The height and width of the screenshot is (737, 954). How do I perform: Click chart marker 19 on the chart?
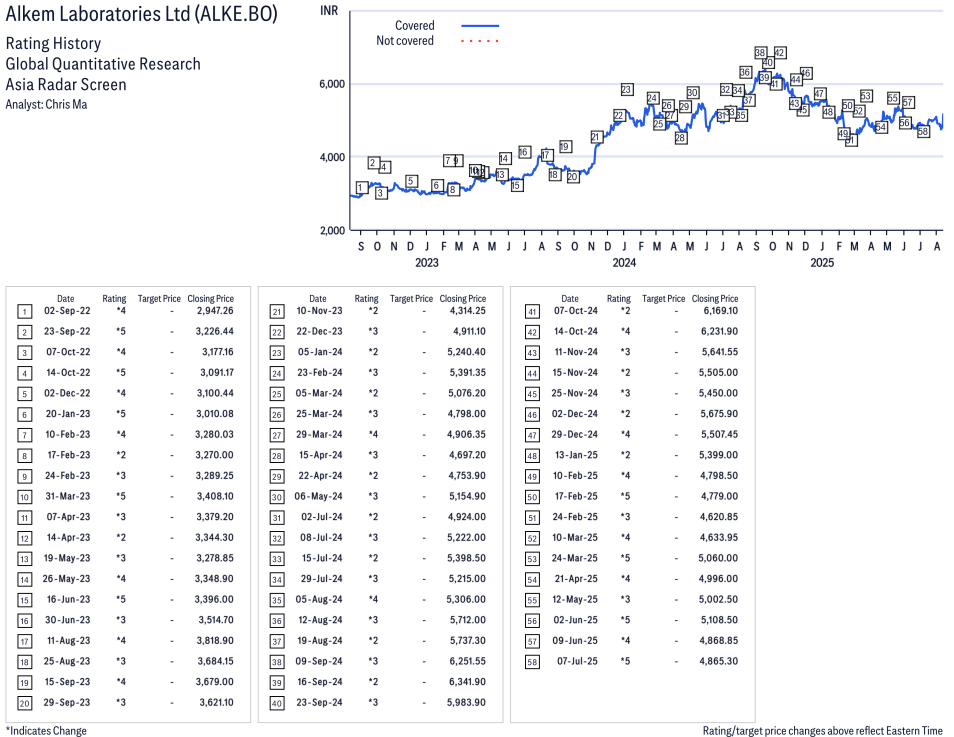click(x=565, y=147)
